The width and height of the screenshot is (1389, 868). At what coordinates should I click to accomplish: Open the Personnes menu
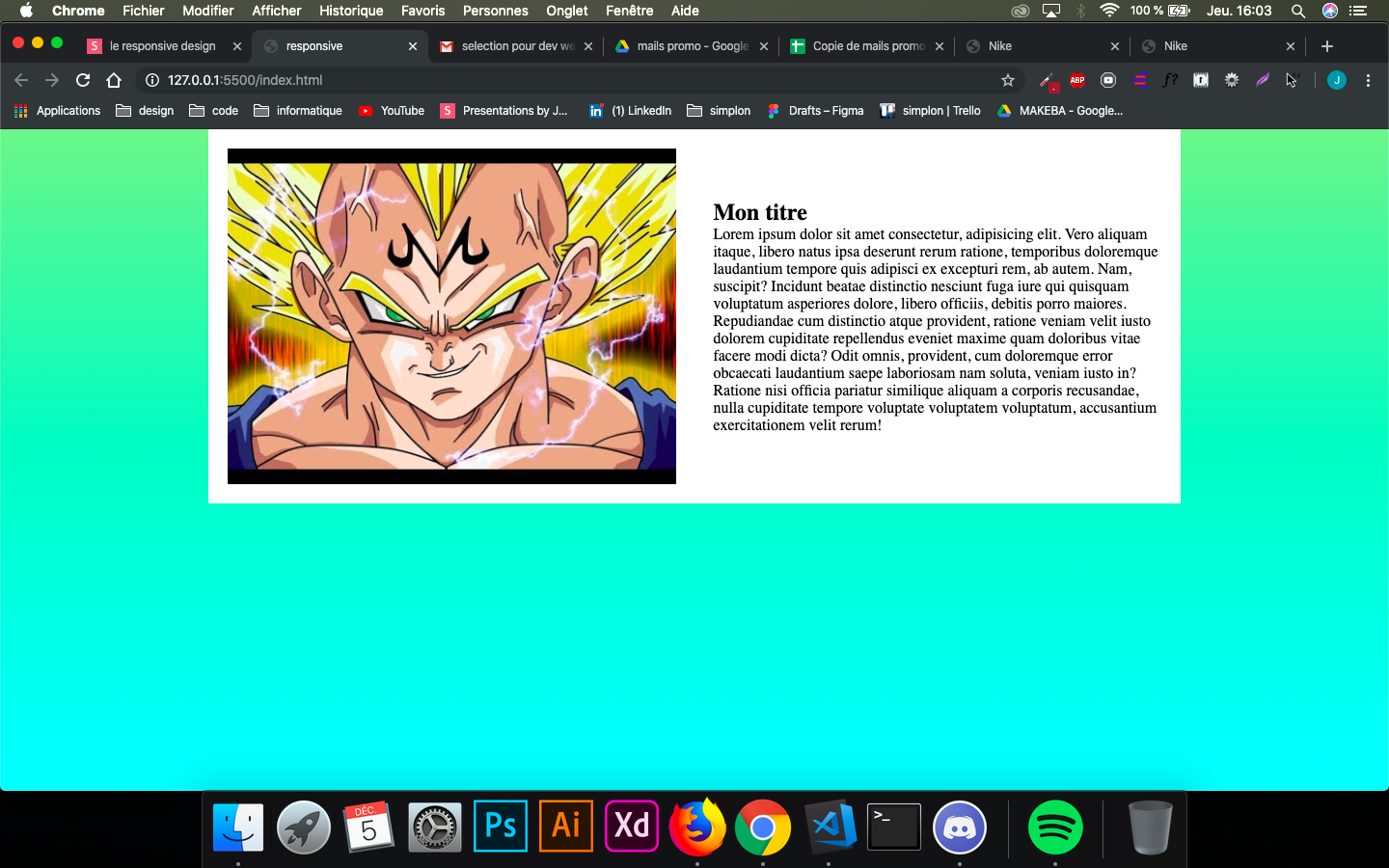[x=496, y=11]
